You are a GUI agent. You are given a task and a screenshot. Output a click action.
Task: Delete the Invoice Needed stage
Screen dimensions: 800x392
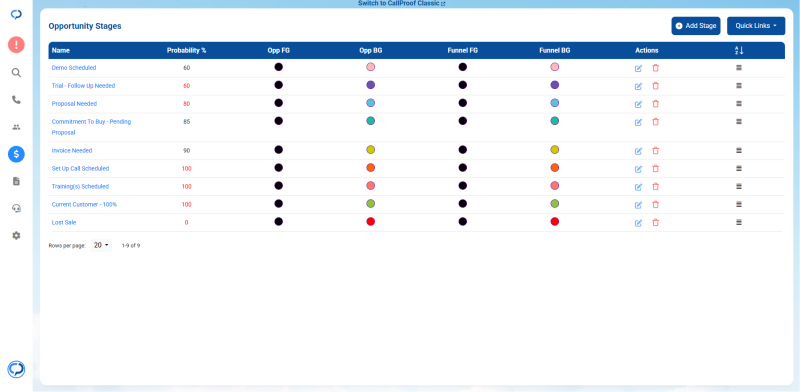[x=656, y=151]
